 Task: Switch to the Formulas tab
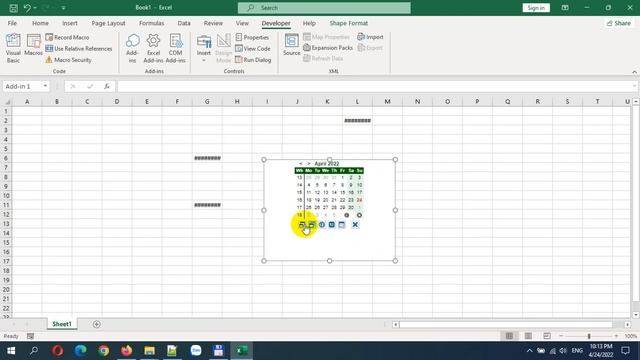point(151,23)
